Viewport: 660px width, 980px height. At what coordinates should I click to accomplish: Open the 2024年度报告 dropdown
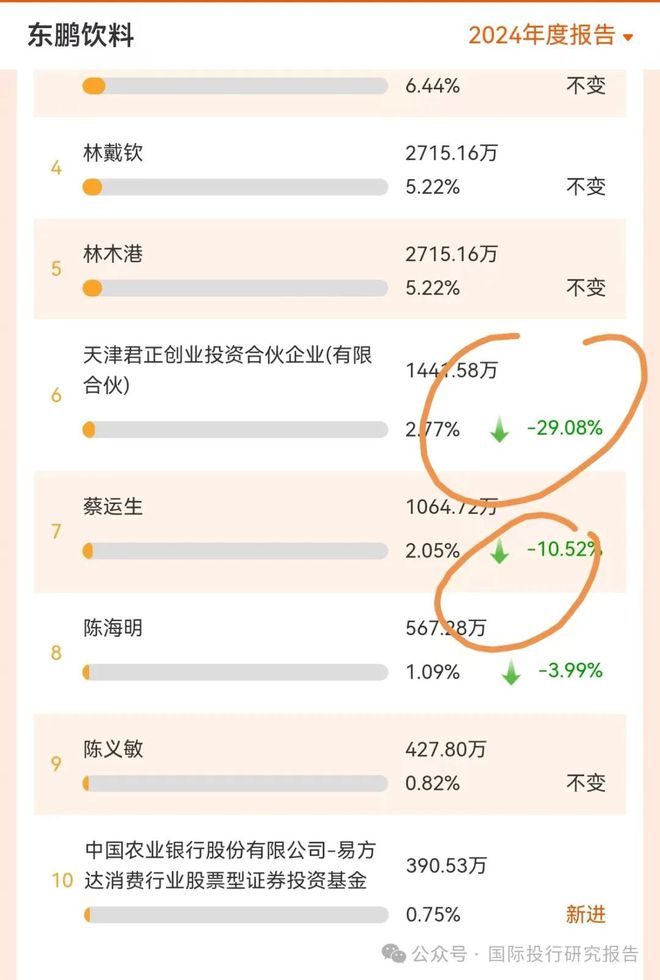click(551, 36)
